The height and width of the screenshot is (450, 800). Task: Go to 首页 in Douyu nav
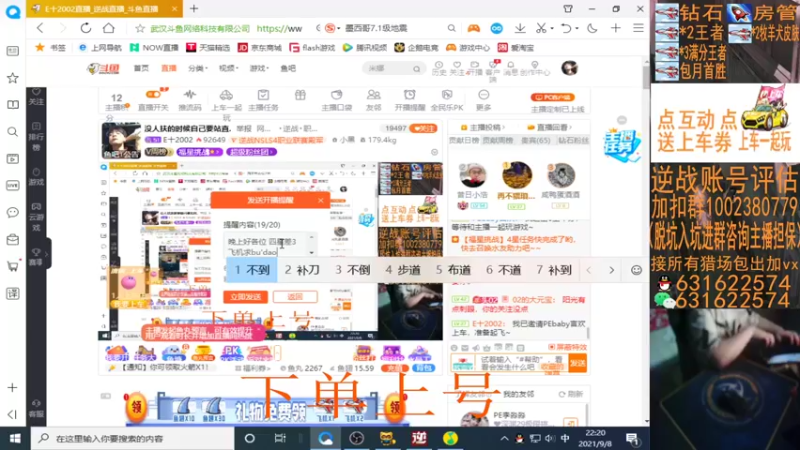coord(141,68)
